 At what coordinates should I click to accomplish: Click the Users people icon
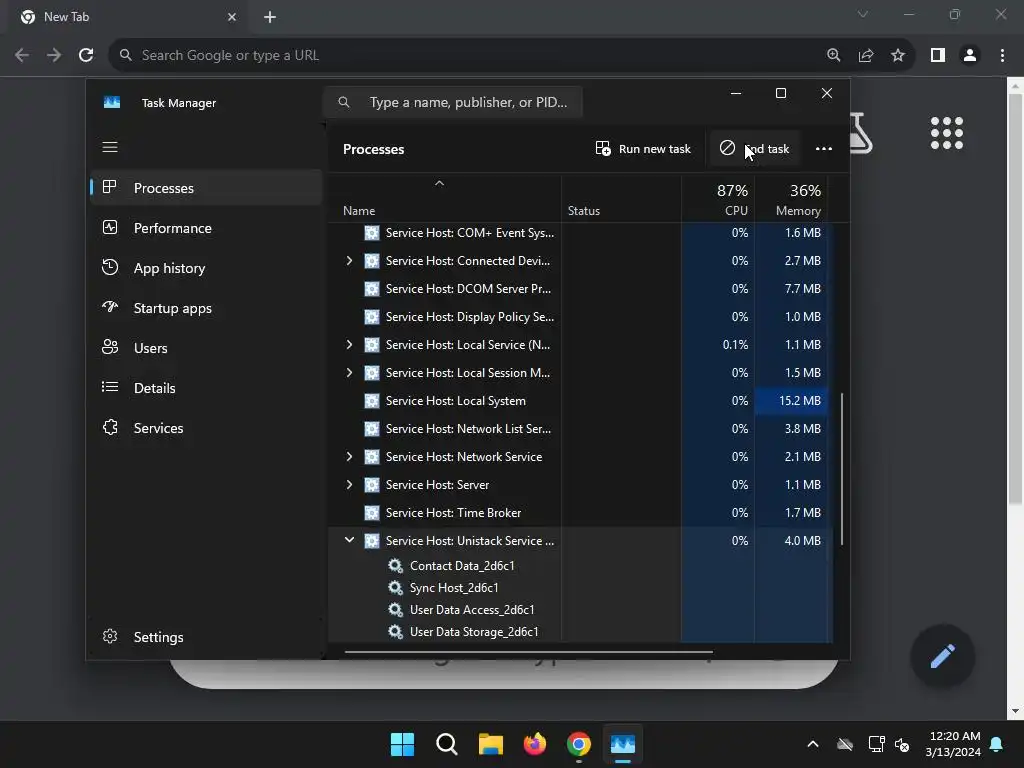(110, 347)
